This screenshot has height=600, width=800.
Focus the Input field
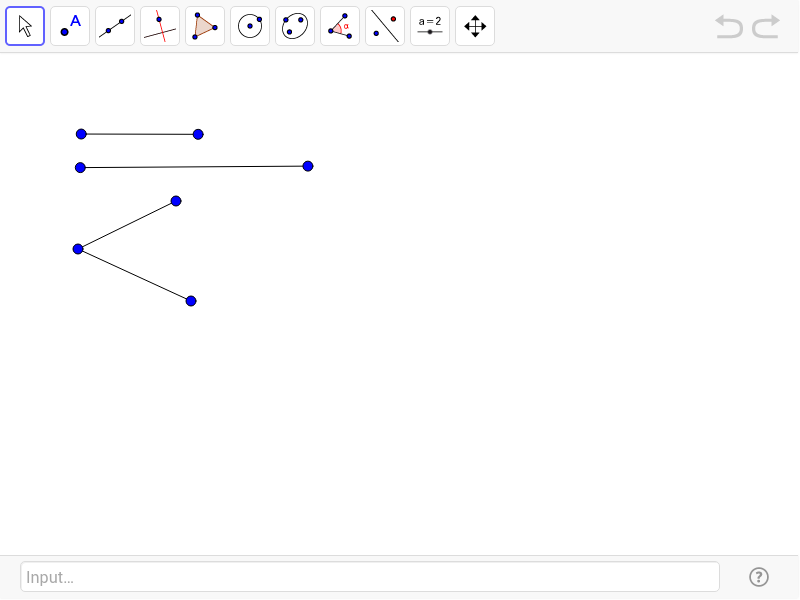coord(370,577)
